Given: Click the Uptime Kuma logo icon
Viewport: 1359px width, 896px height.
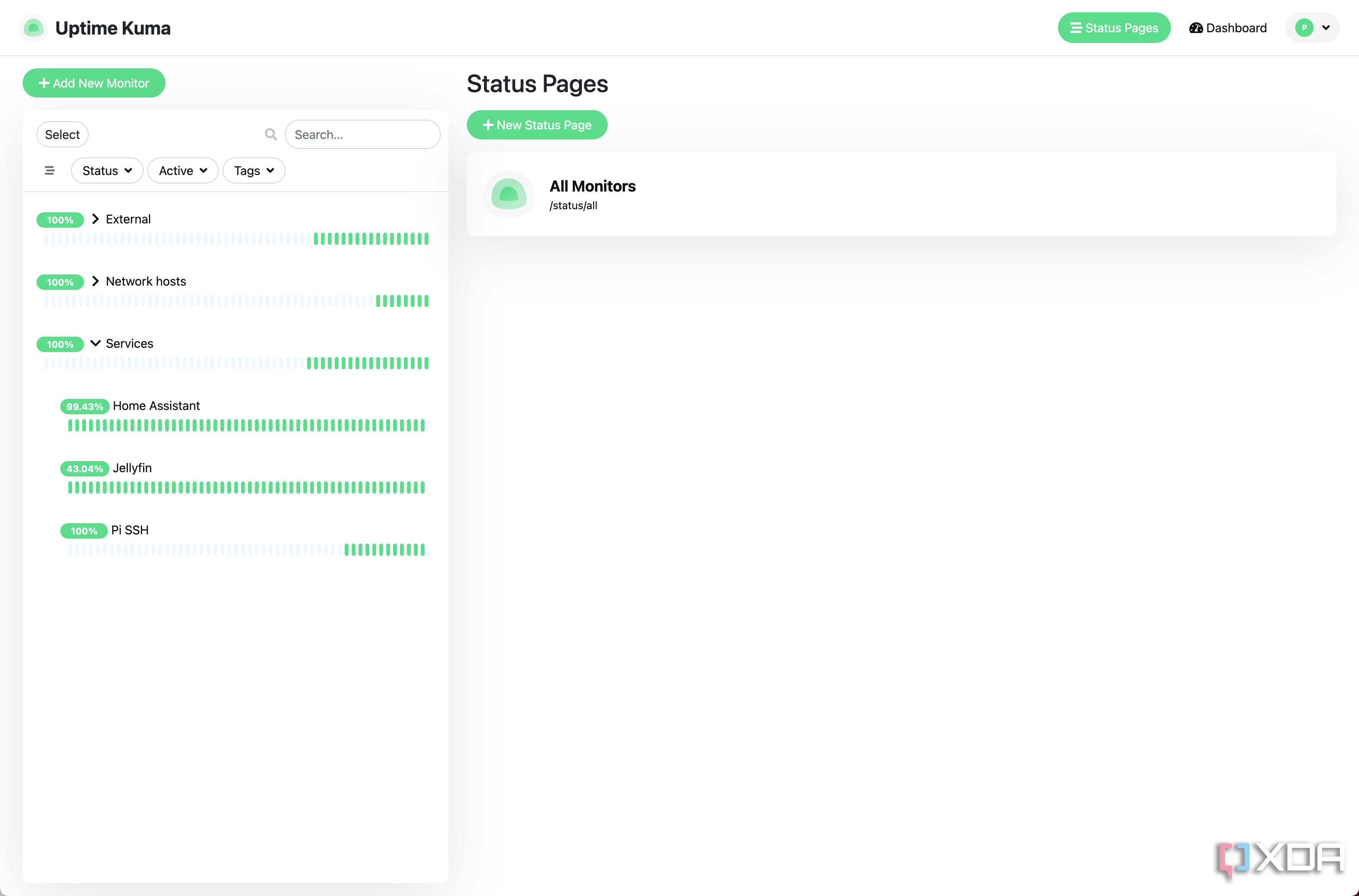Looking at the screenshot, I should coord(33,27).
